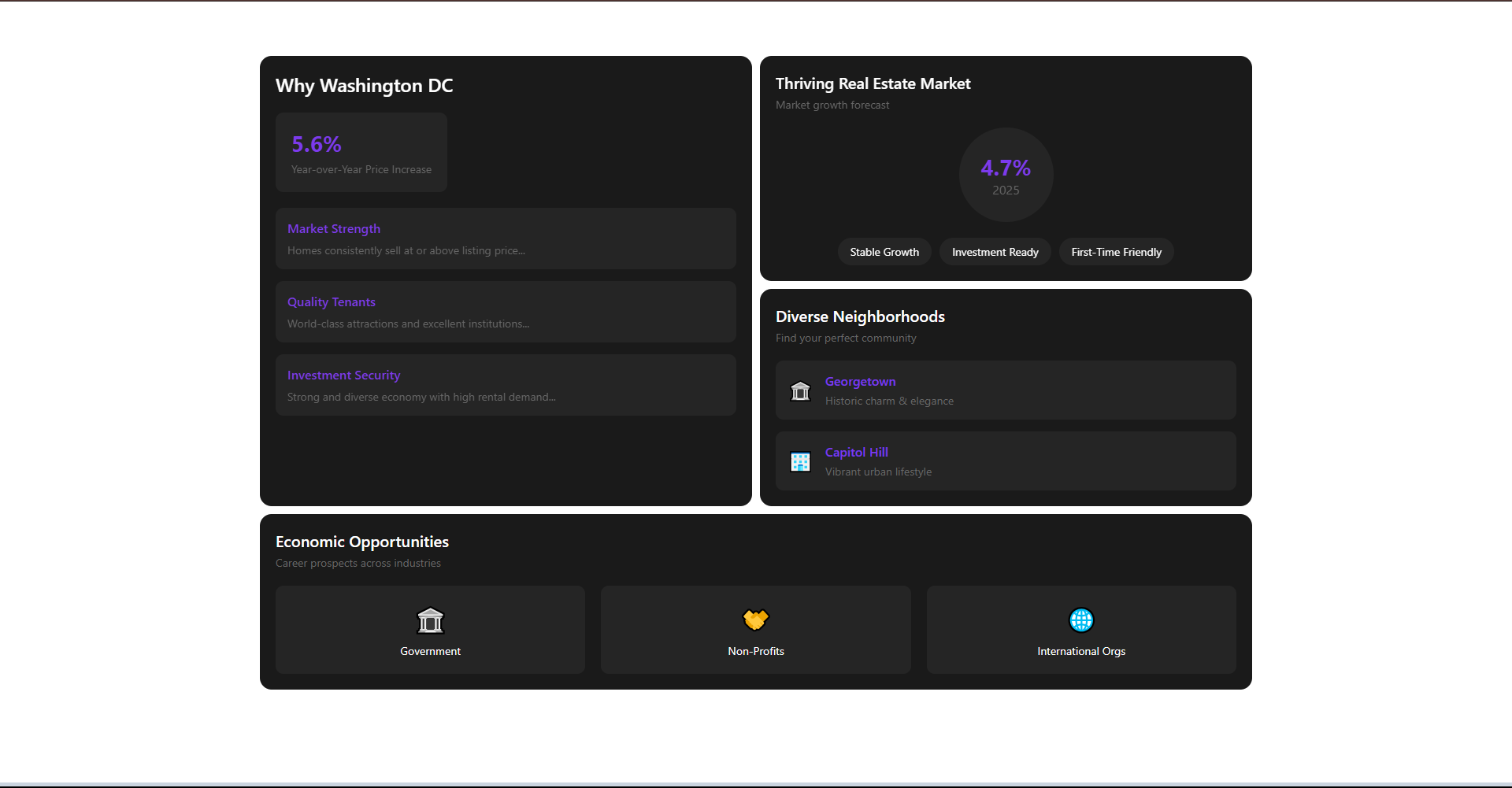Click the 4.7% 2025 forecast circle
The width and height of the screenshot is (1512, 788).
coord(1006,175)
